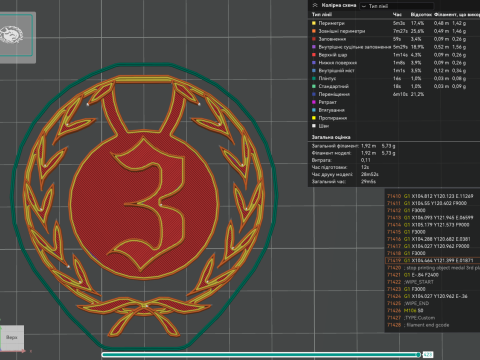Click the slider value box 423
This screenshot has width=480, height=360.
point(428,355)
